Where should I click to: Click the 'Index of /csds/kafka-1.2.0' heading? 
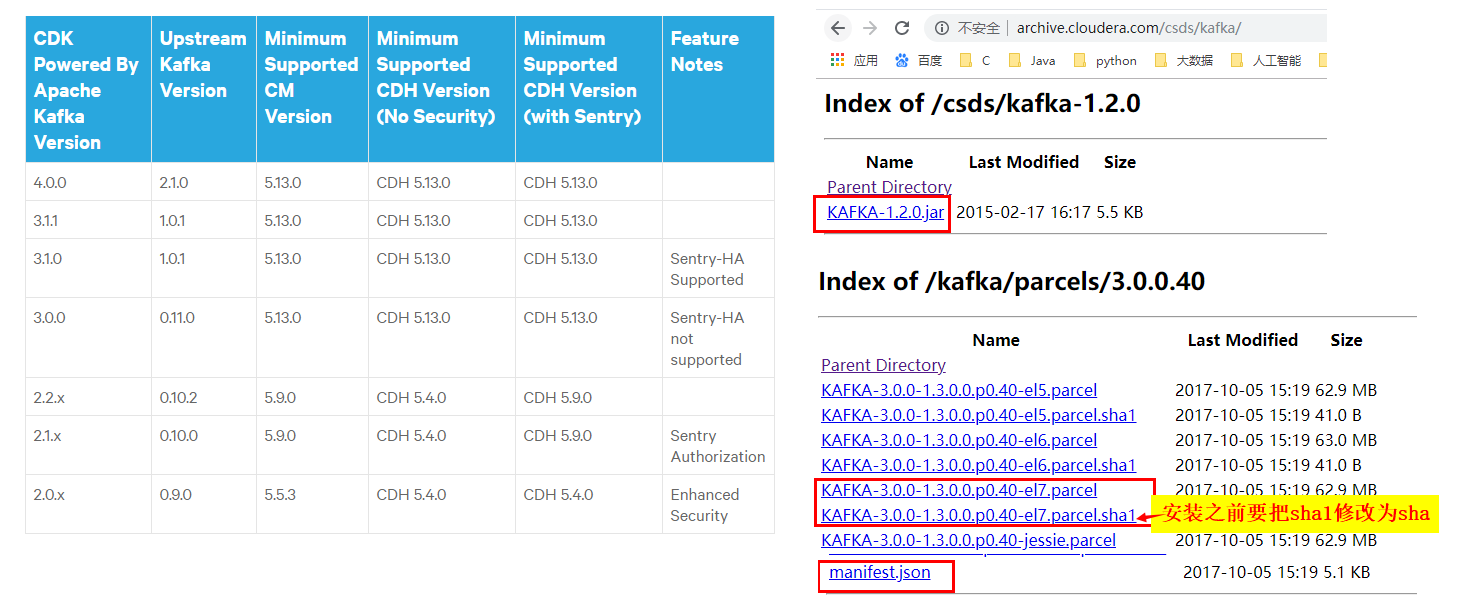pyautogui.click(x=982, y=103)
